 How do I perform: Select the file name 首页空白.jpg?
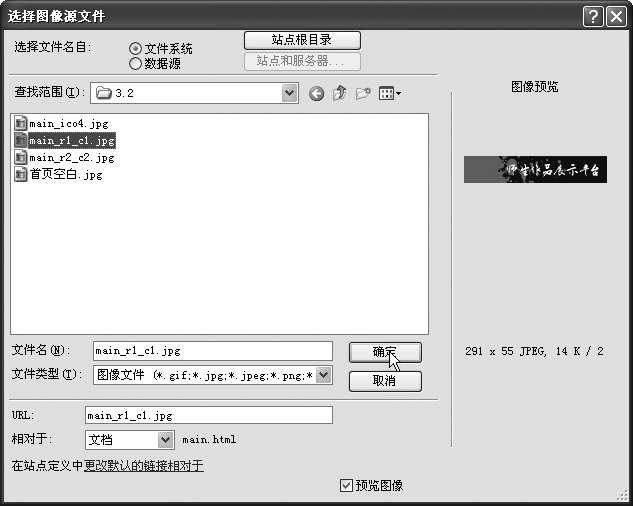(66, 174)
